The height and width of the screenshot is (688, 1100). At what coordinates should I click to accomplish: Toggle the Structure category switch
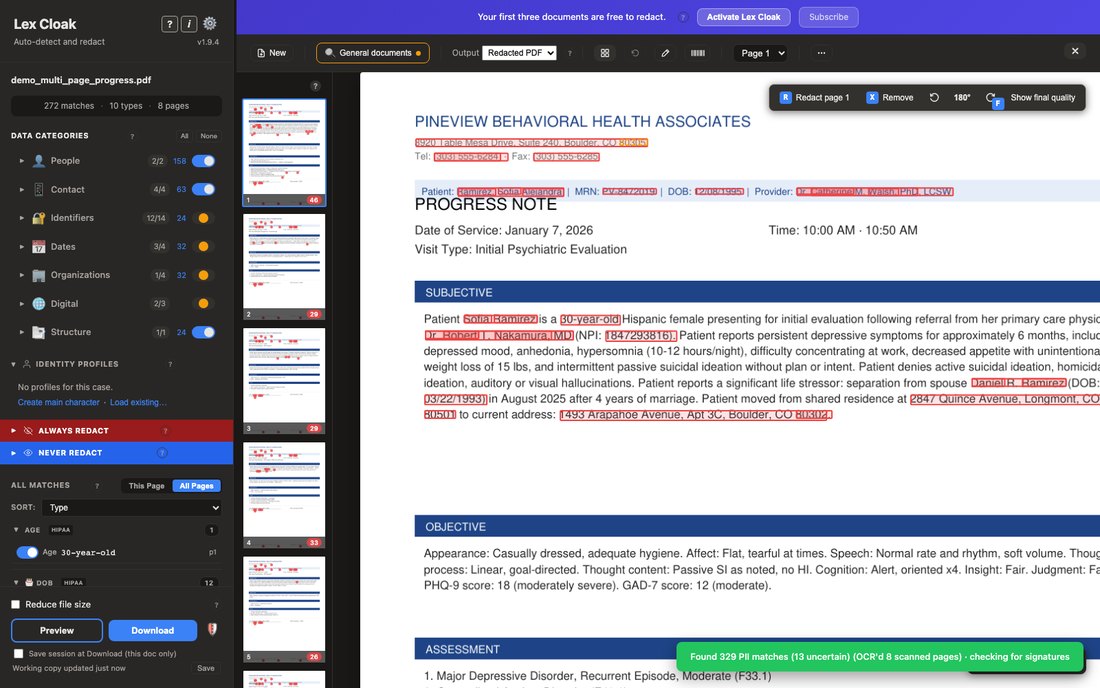203,332
